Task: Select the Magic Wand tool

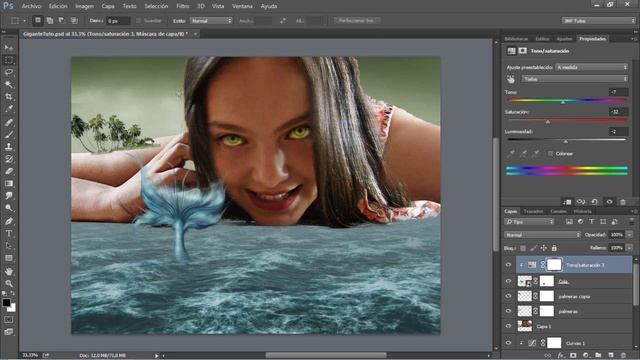Action: click(9, 84)
